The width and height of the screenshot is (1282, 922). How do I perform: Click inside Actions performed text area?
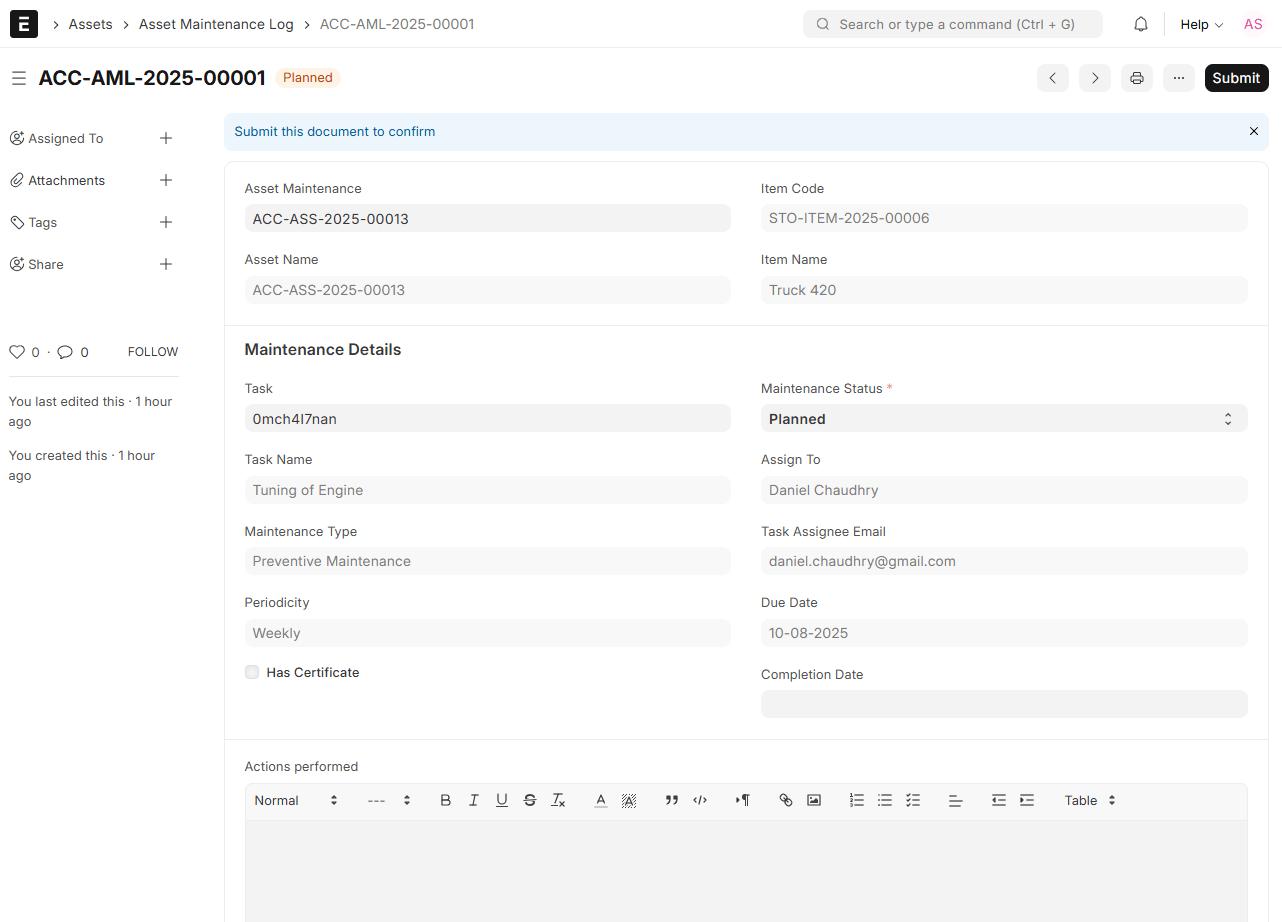pyautogui.click(x=746, y=871)
